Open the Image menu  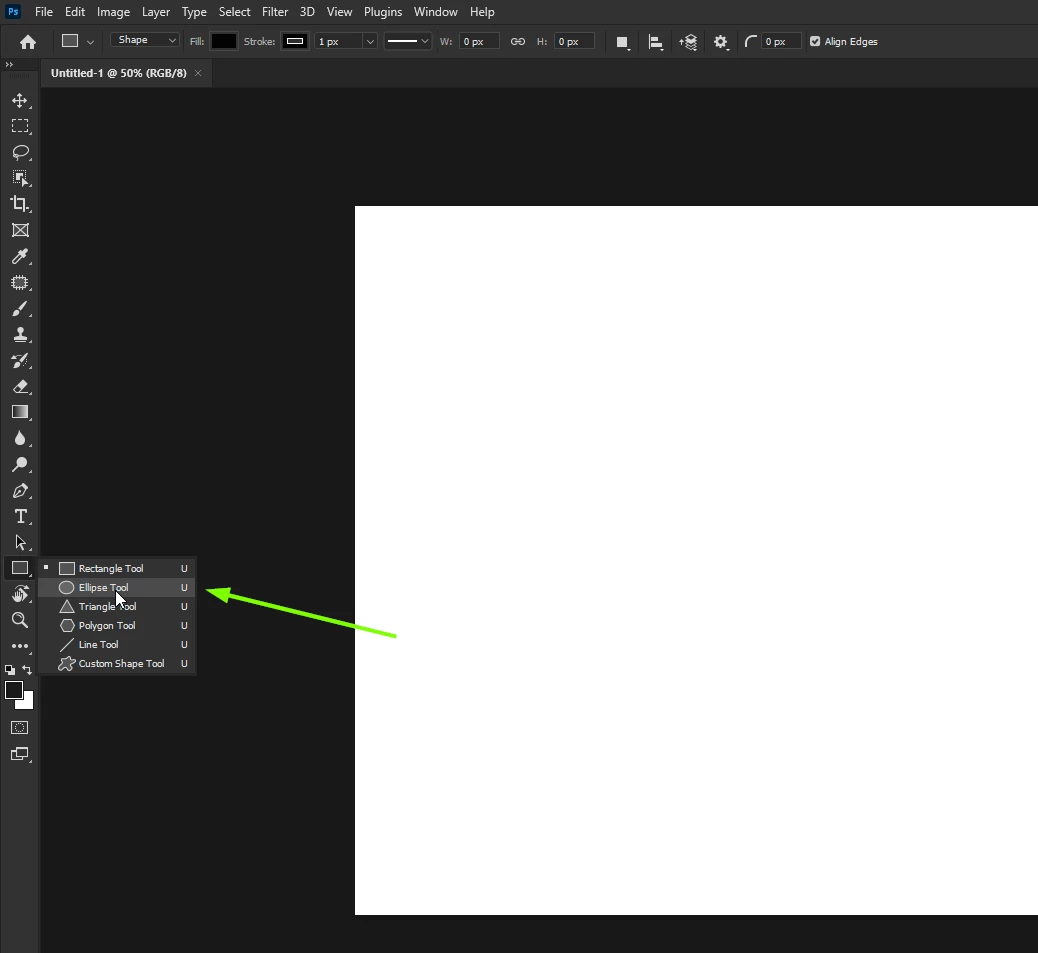pyautogui.click(x=113, y=12)
